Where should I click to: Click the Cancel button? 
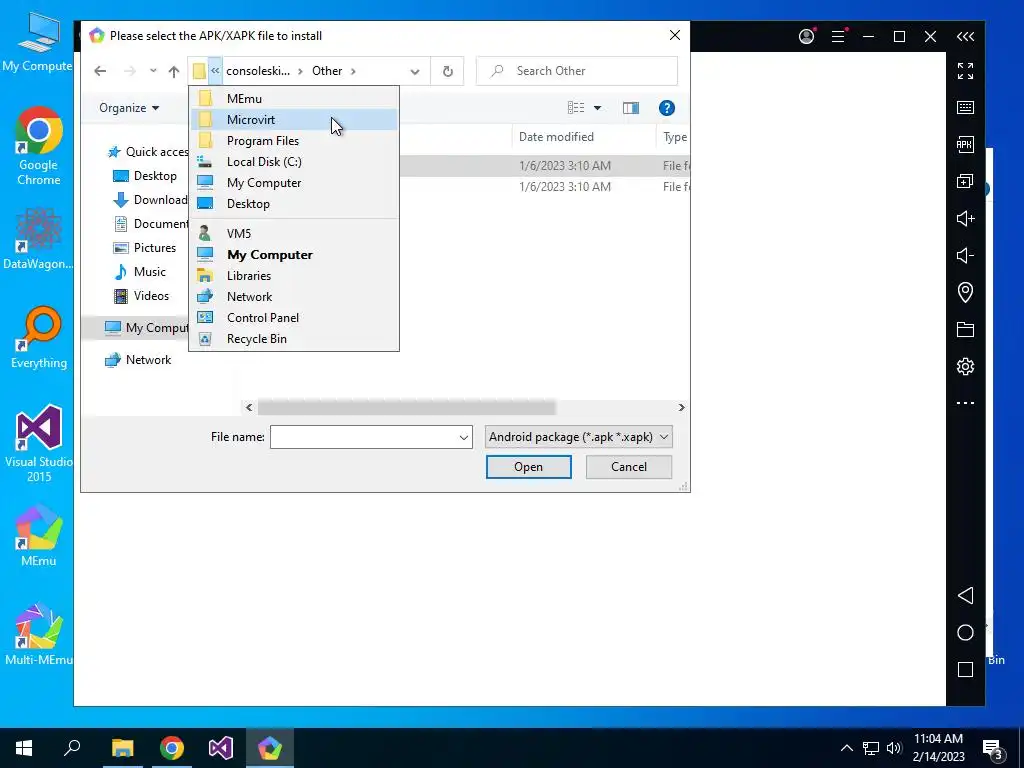628,467
